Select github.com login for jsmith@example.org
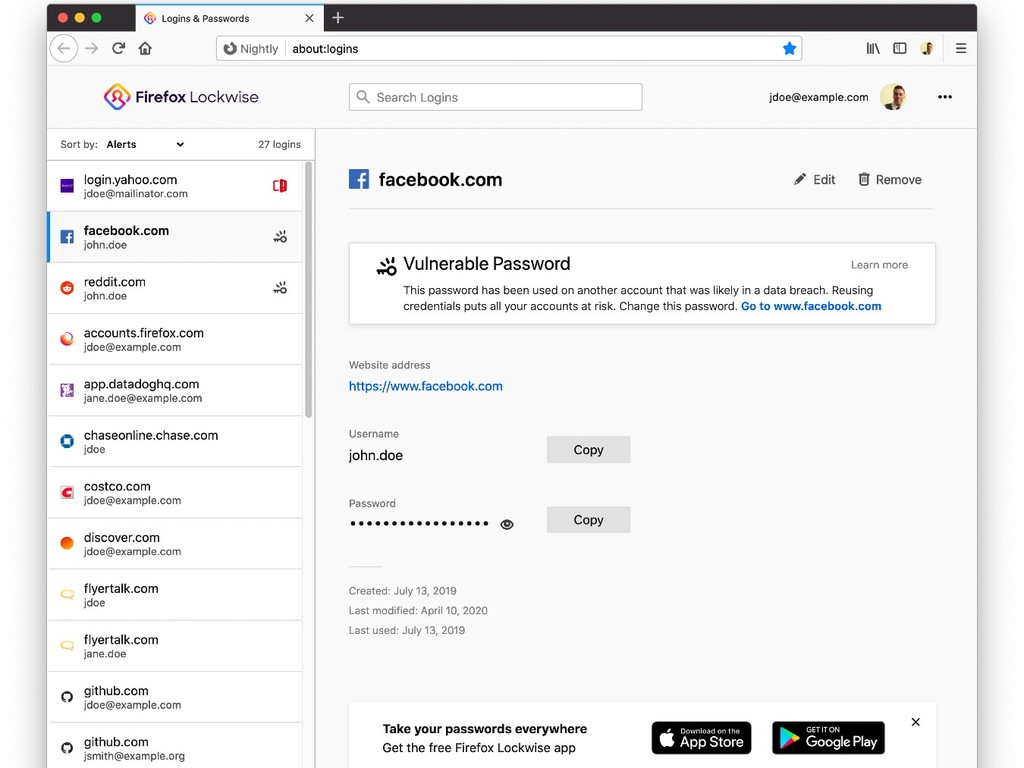1024x768 pixels. (175, 746)
